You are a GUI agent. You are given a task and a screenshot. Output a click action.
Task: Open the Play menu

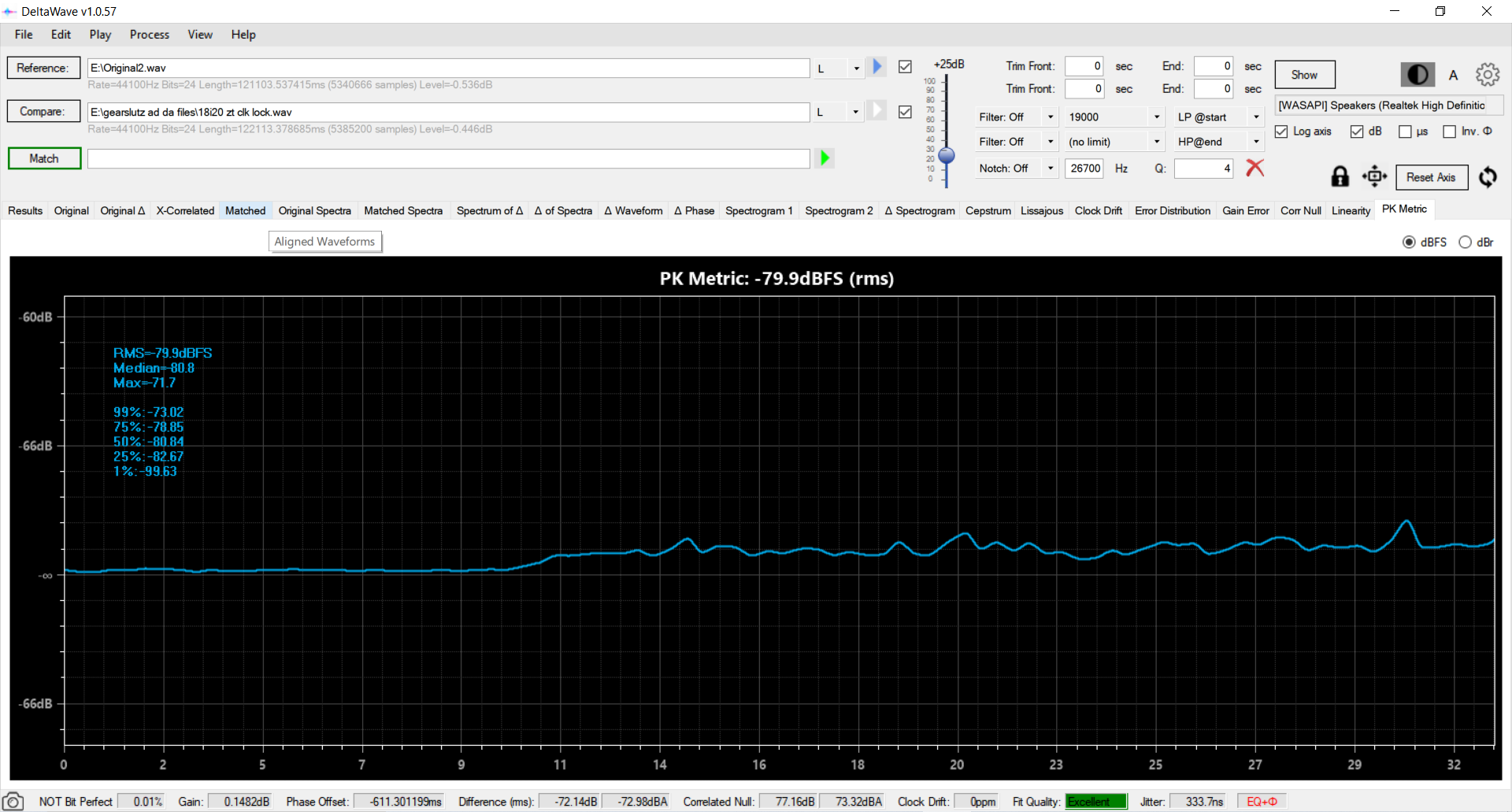[100, 35]
